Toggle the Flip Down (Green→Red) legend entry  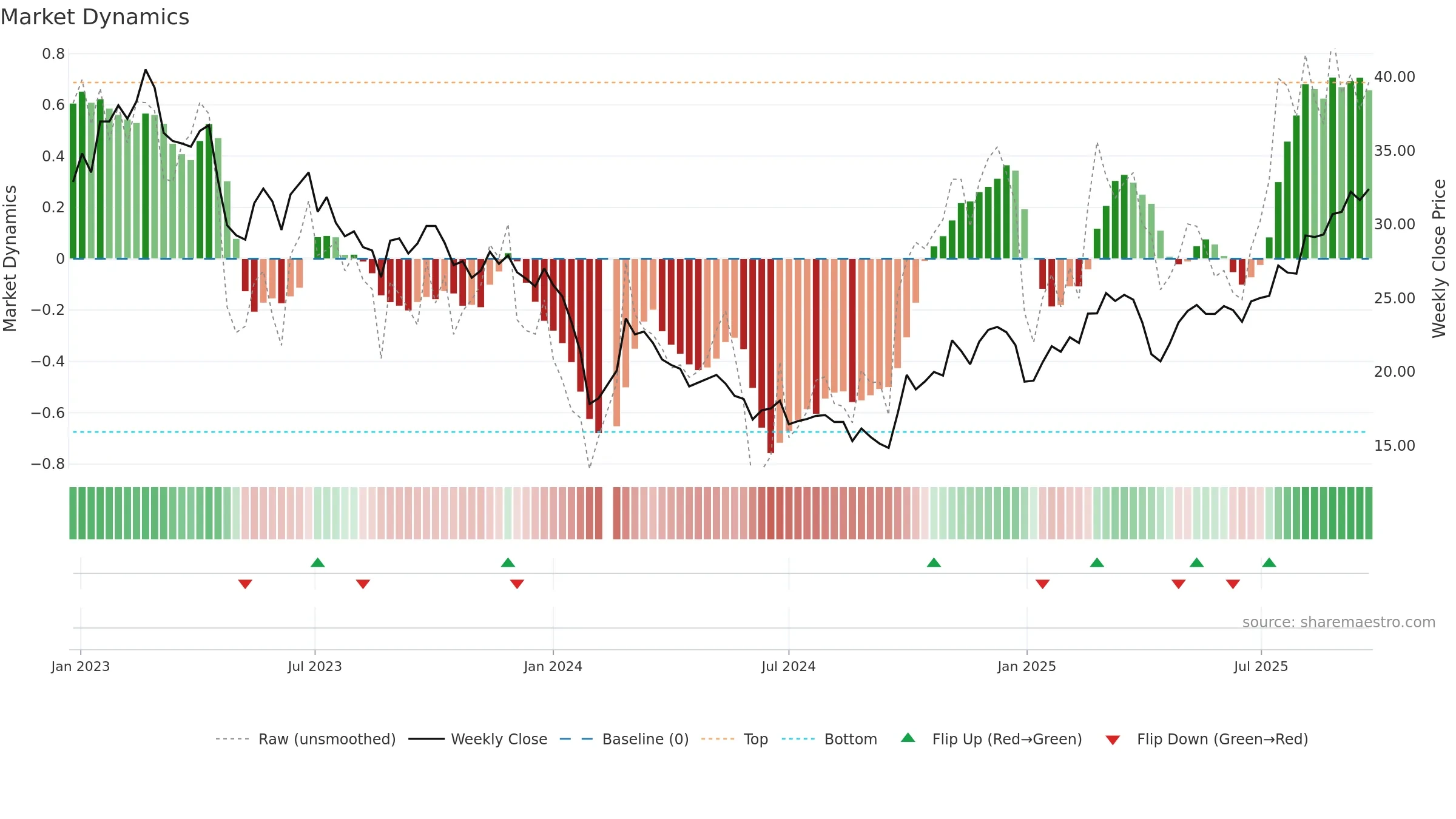point(1207,739)
